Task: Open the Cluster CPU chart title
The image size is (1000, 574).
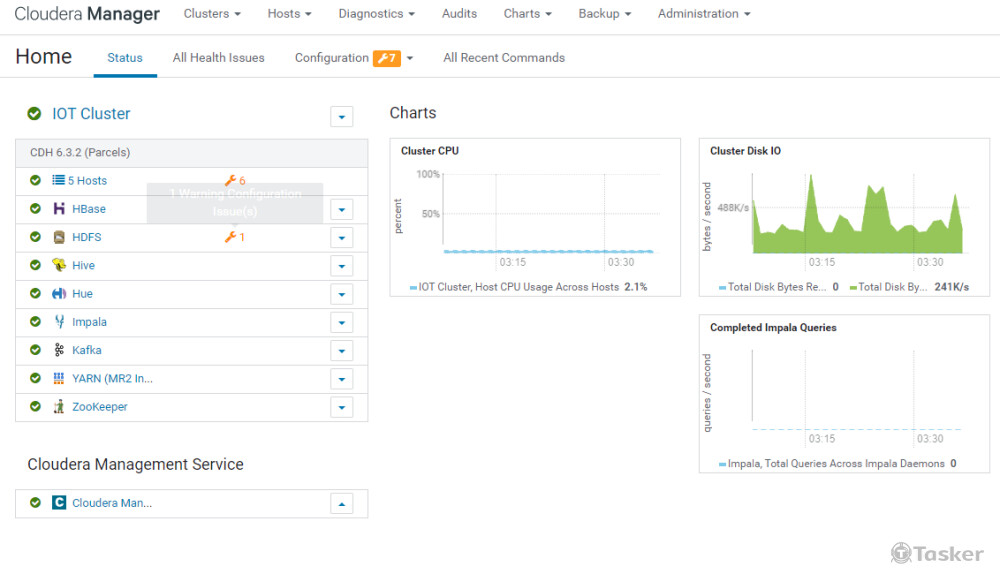Action: 430,151
